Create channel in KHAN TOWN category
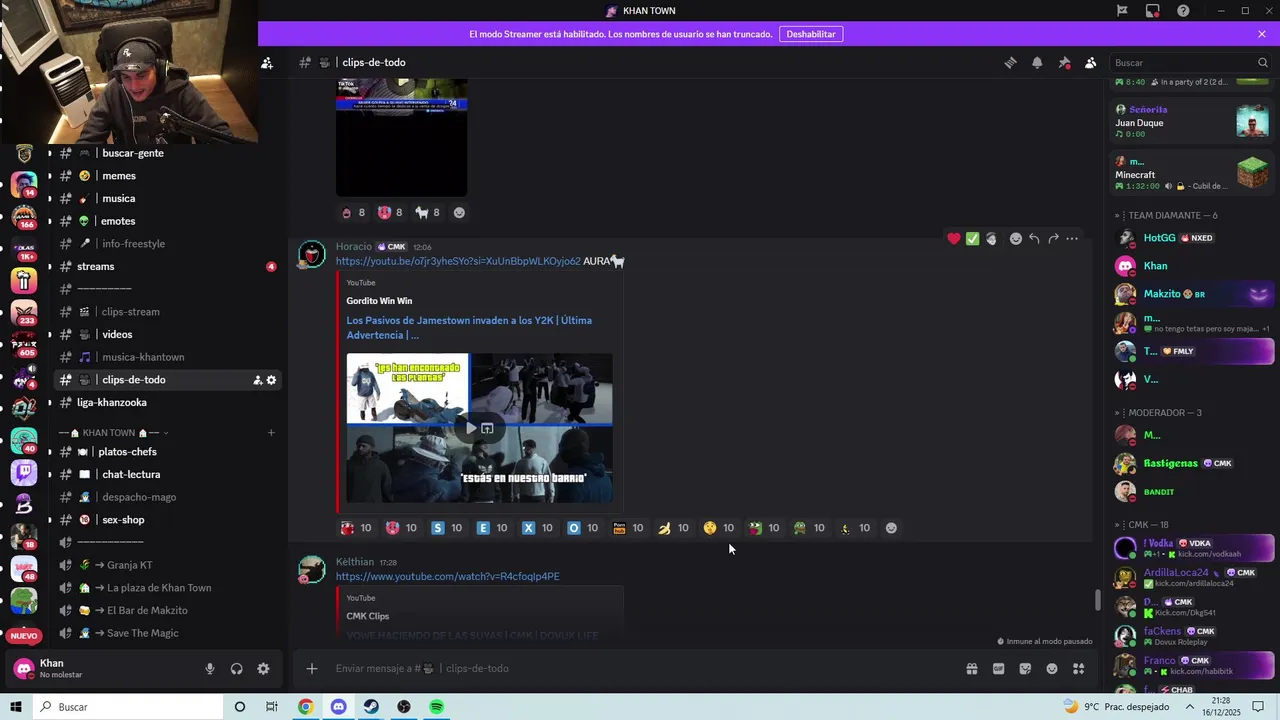The image size is (1280, 720). 271,433
